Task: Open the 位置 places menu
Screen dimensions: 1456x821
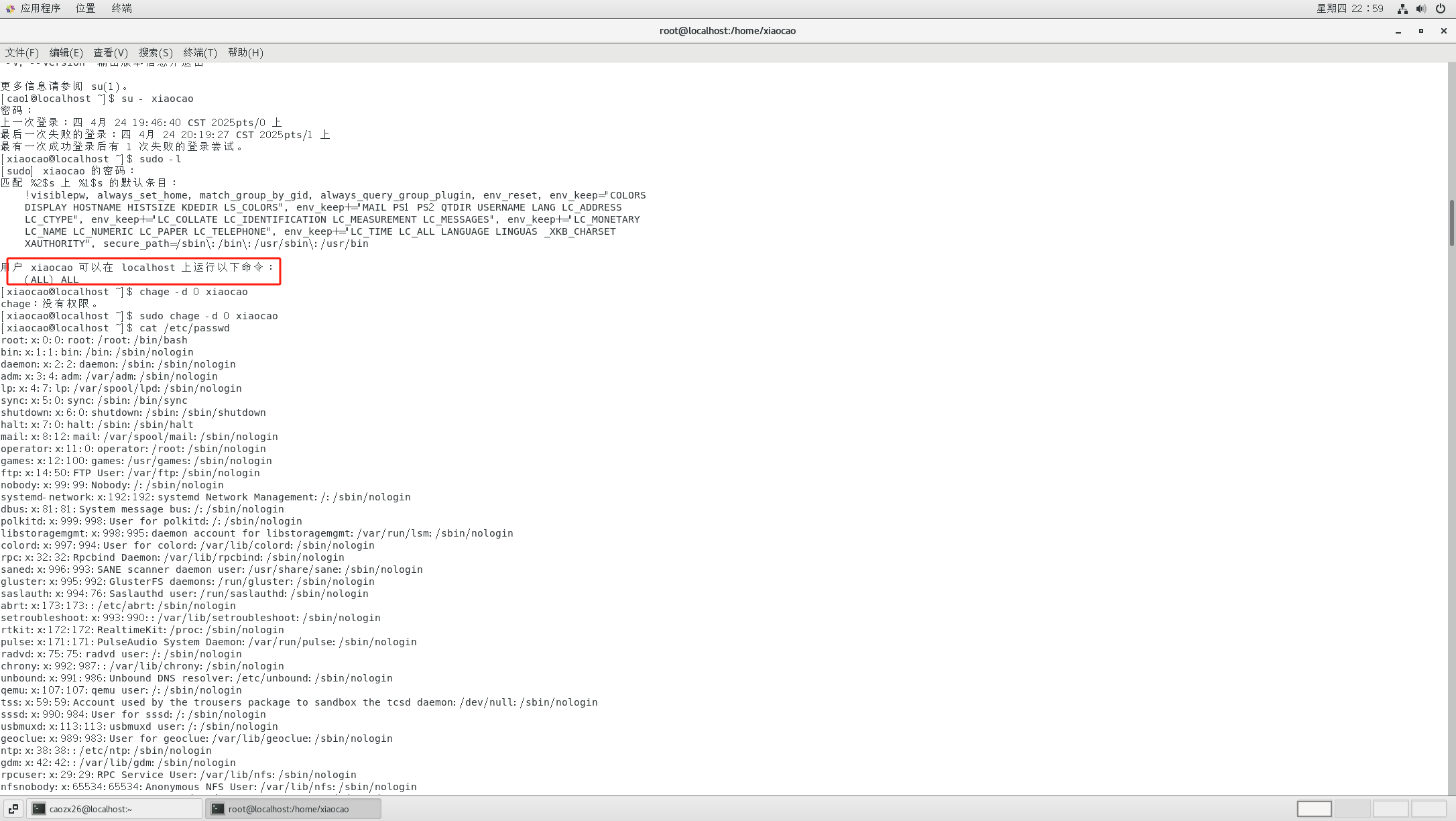Action: (85, 9)
